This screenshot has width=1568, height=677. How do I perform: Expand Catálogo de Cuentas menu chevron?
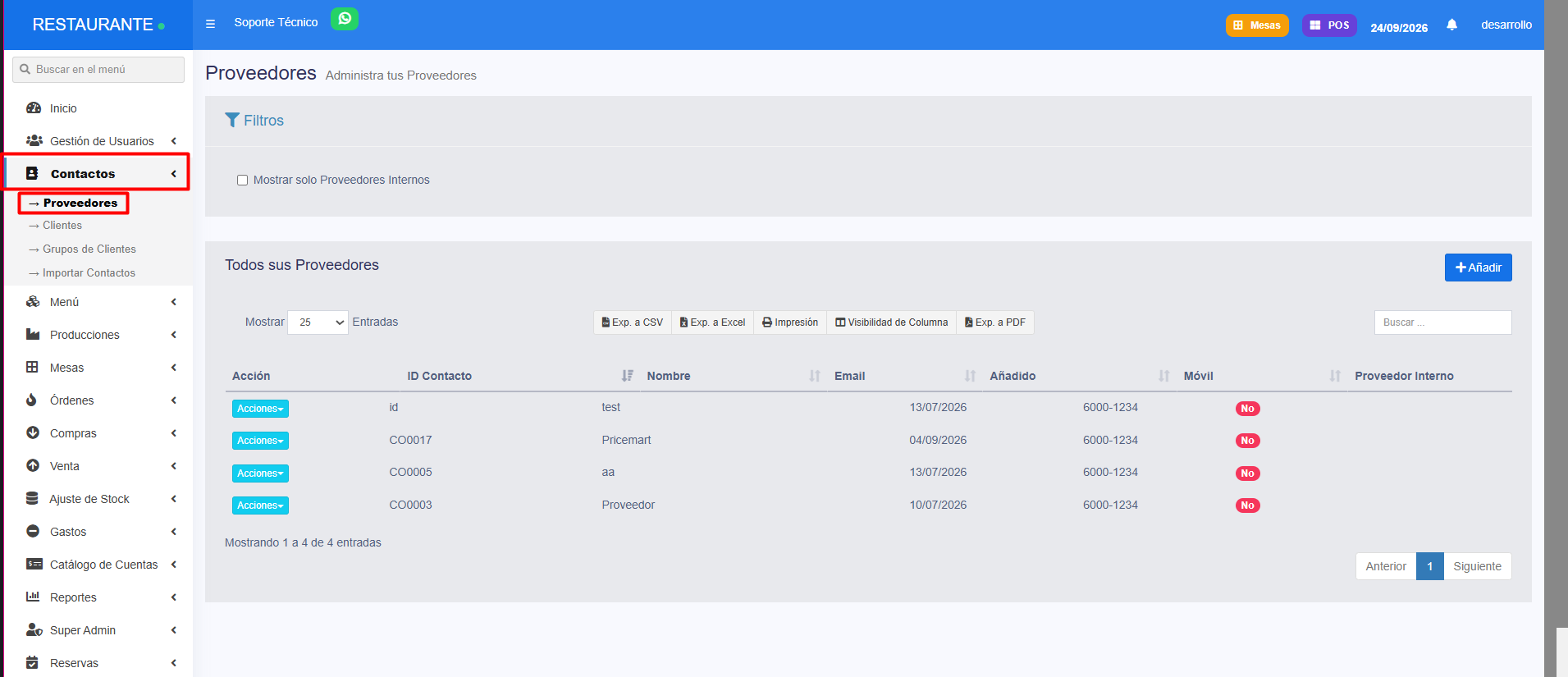174,565
